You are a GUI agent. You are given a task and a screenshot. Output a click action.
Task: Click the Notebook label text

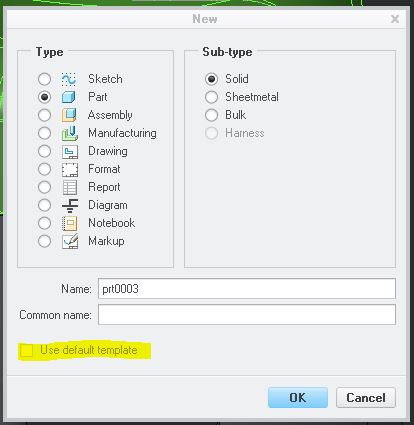click(x=112, y=223)
